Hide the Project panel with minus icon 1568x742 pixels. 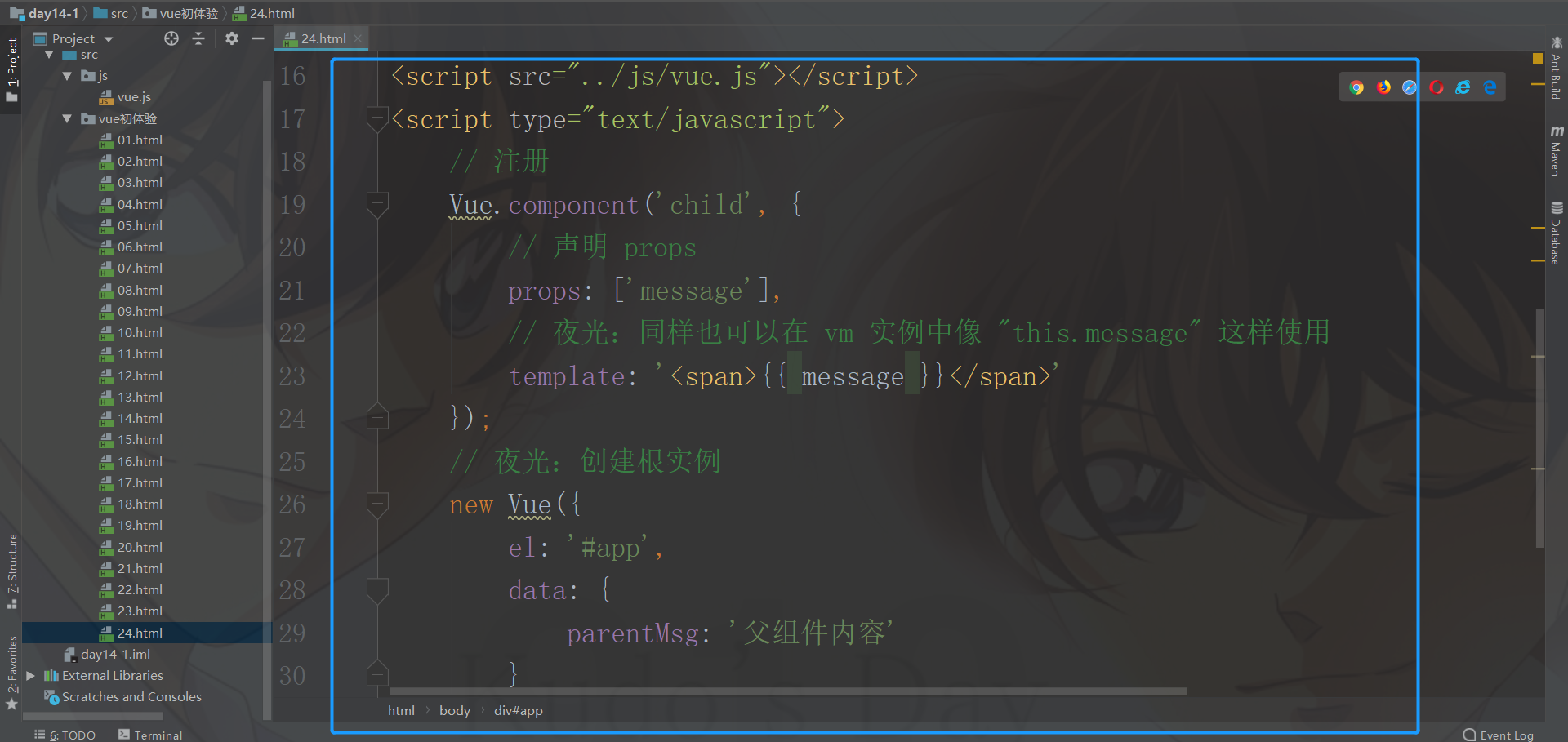[258, 38]
